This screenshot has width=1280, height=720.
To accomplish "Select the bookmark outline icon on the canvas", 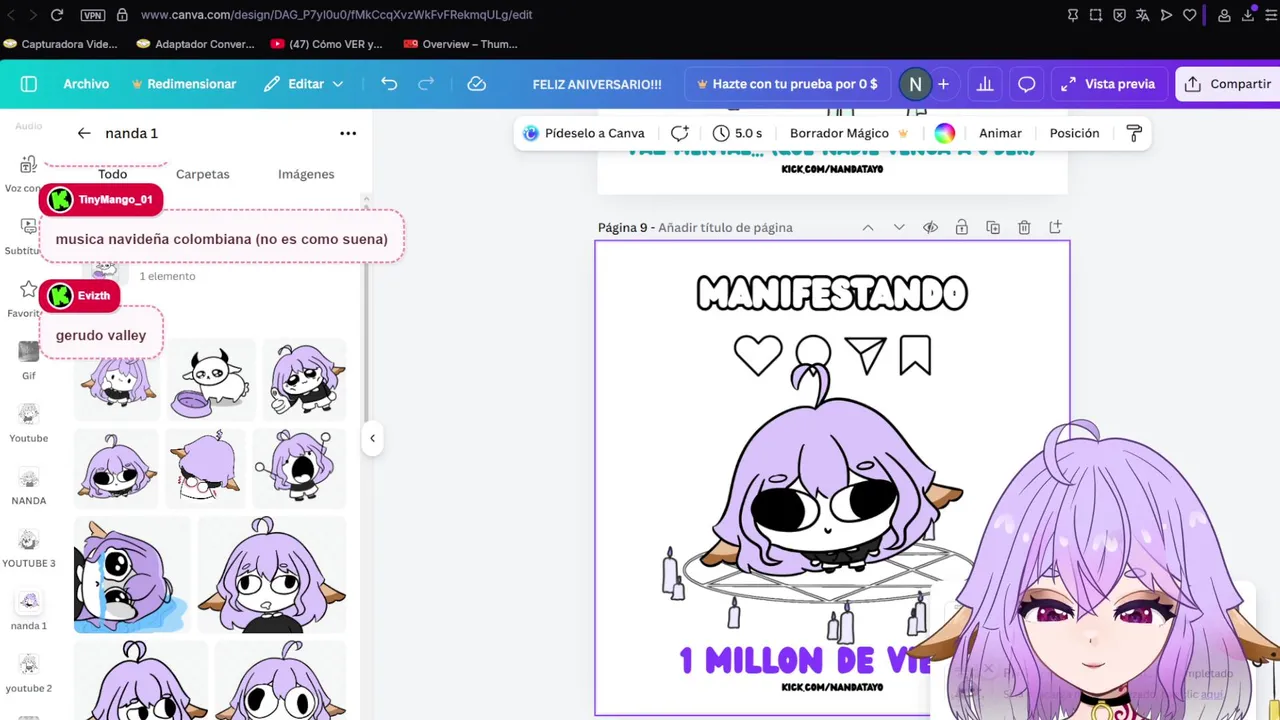I will 915,355.
